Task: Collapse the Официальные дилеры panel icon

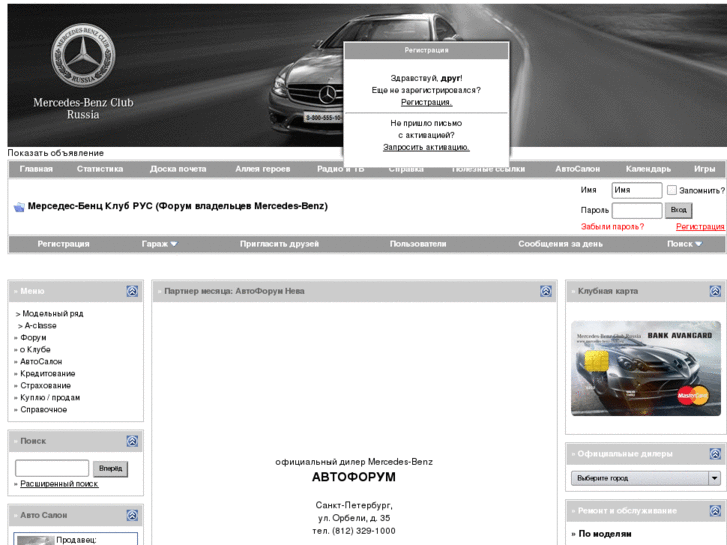Action: pos(715,454)
